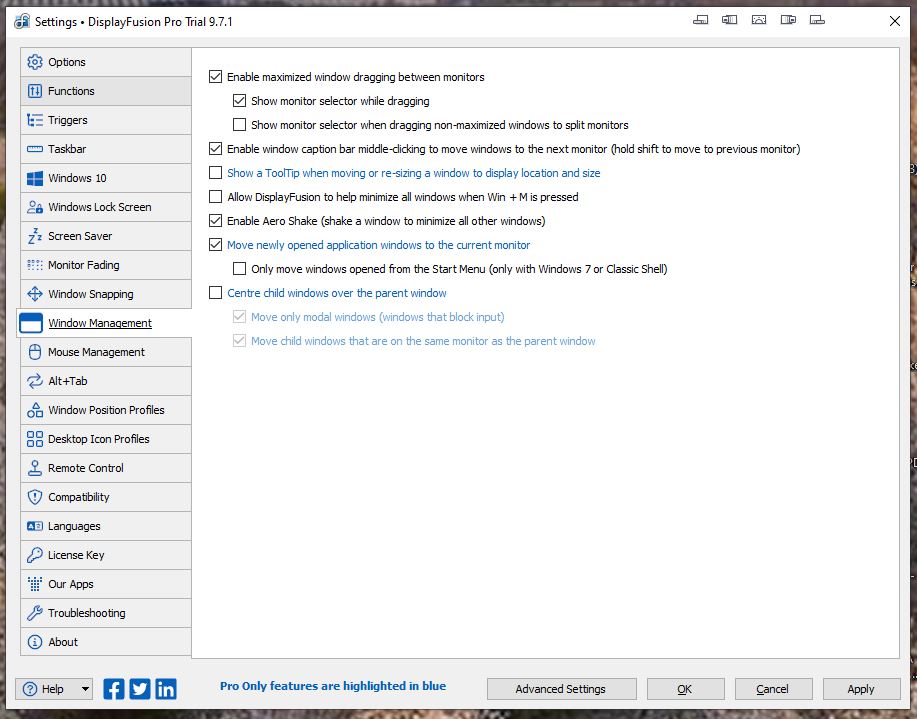Switch to the Window Snapping section
This screenshot has width=917, height=719.
90,294
